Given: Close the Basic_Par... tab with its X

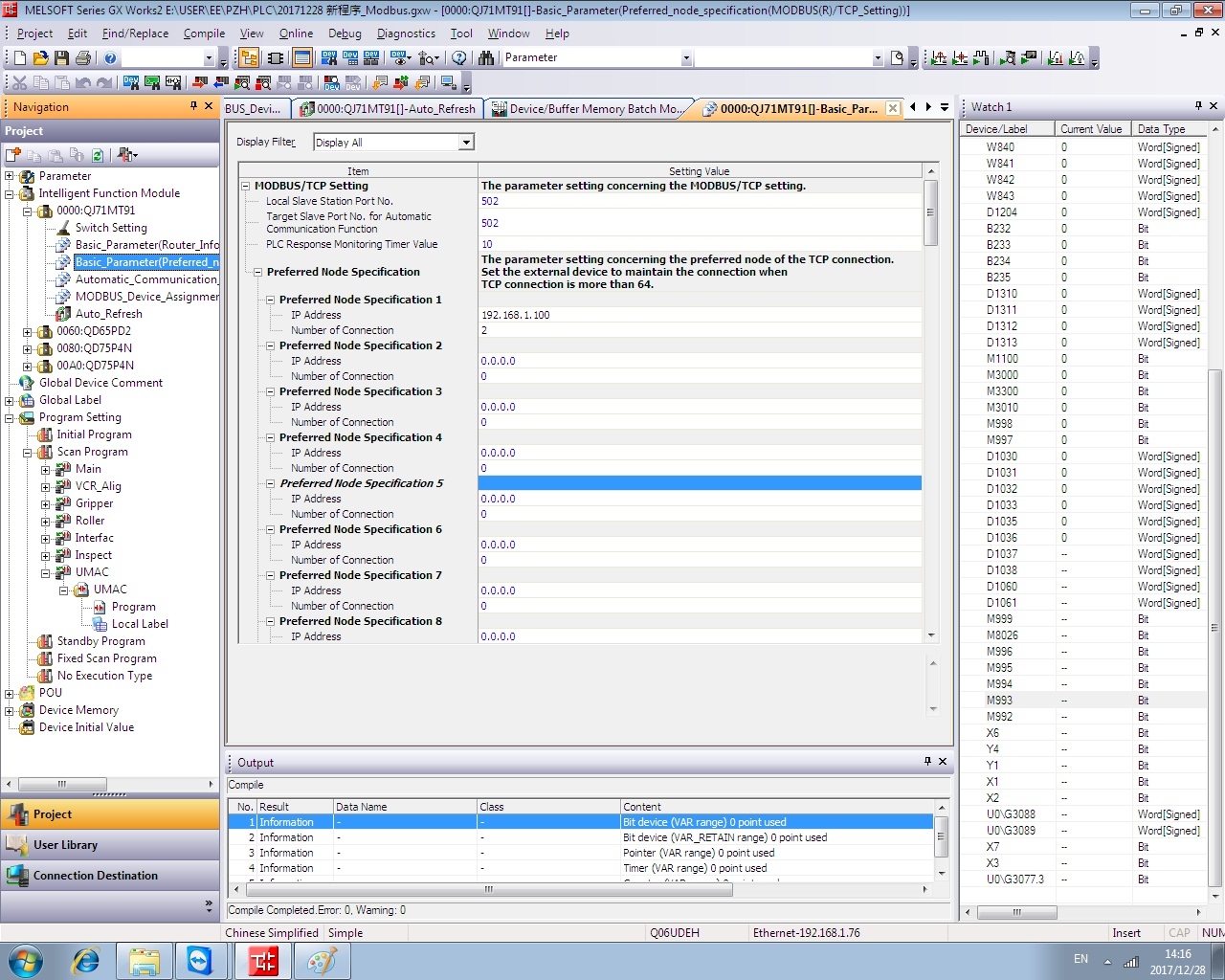Looking at the screenshot, I should click(x=893, y=108).
